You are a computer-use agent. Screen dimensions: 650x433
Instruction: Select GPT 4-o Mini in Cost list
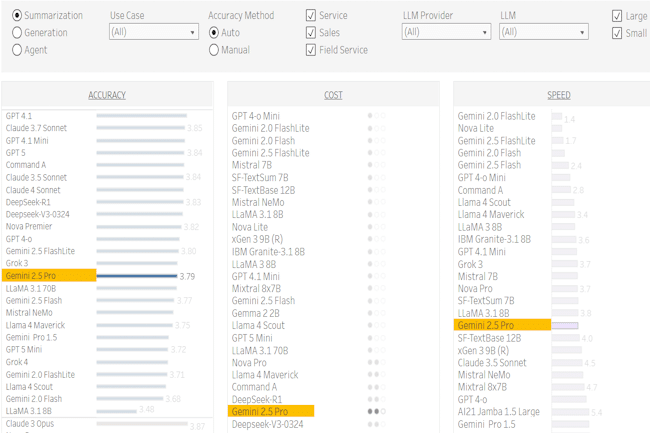[x=256, y=116]
